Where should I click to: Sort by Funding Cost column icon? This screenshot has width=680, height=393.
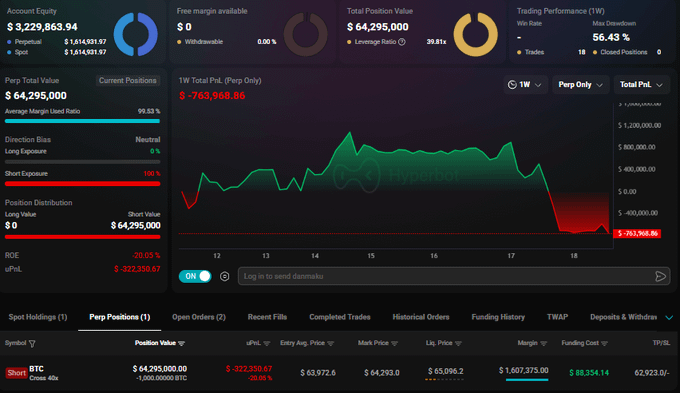click(605, 343)
